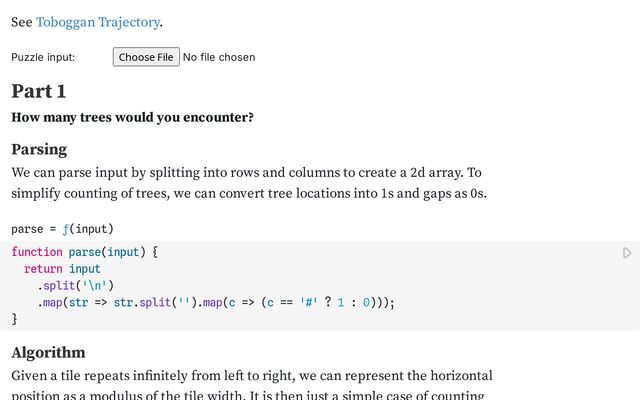640x400 pixels.
Task: Click 'function' keyword in code editor
Action: pos(36,252)
